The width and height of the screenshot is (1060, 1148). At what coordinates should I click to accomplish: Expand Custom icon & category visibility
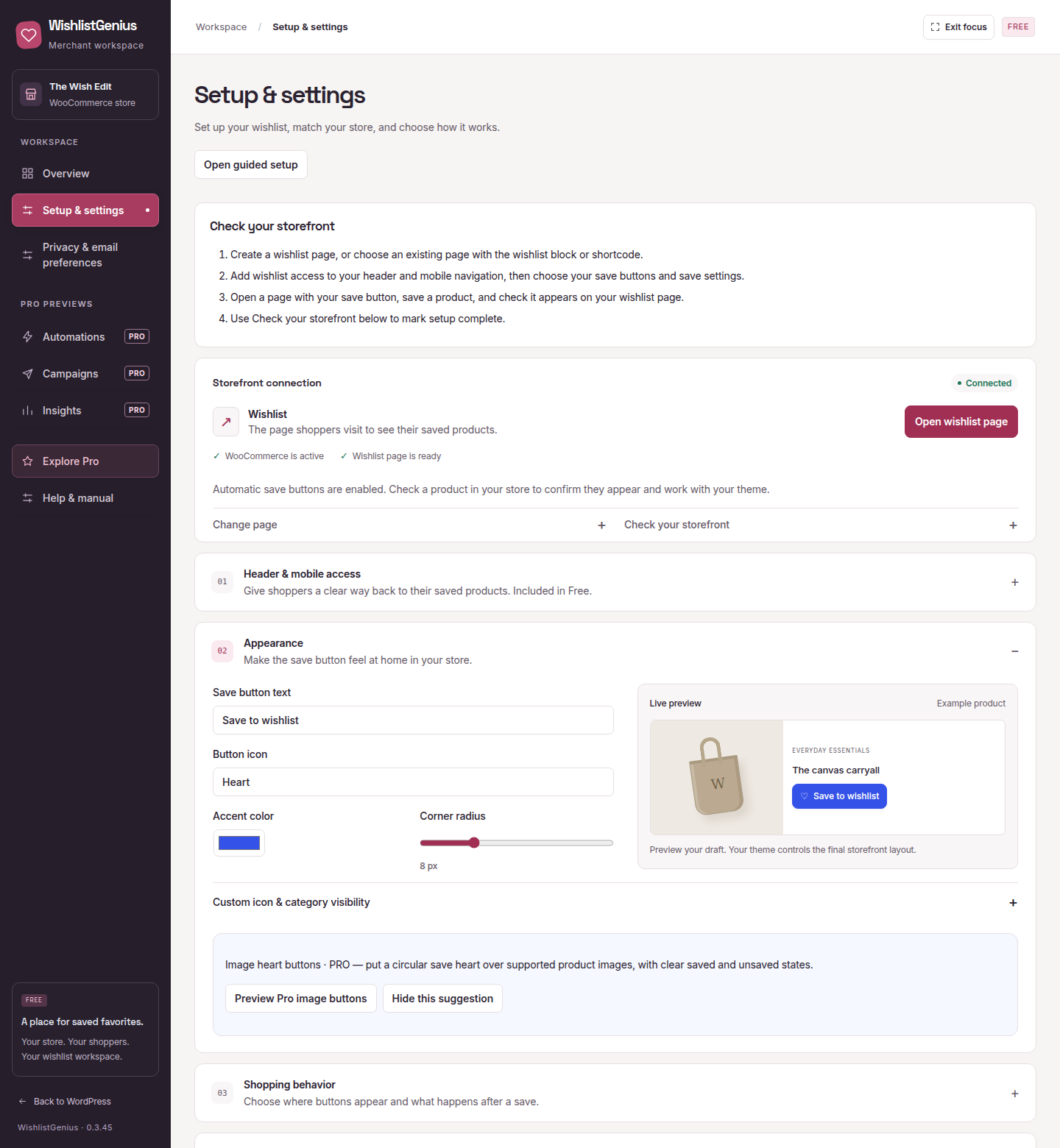point(615,902)
